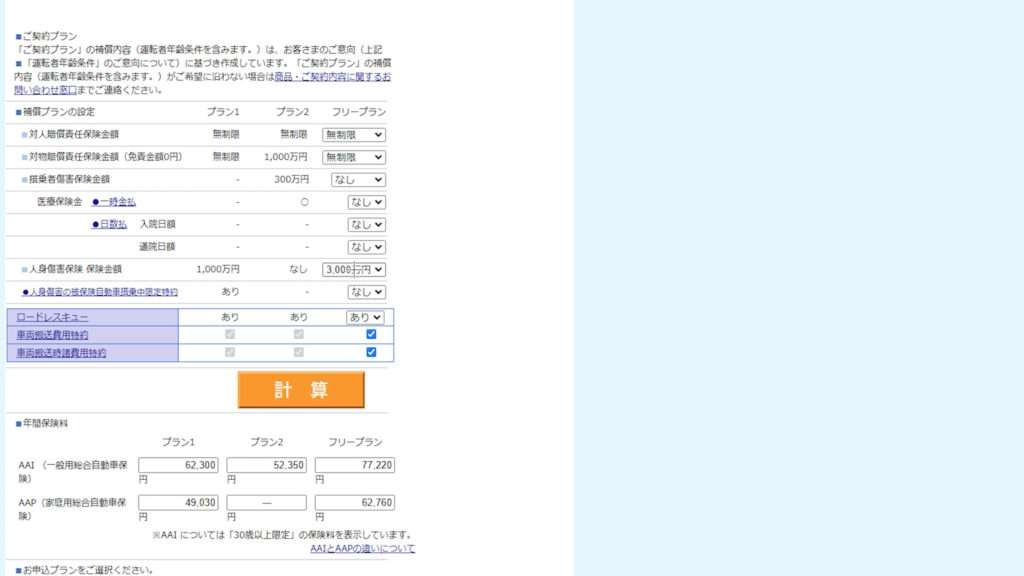This screenshot has width=1024, height=576.
Task: Open the 通院日額 dropdown
Action: 366,247
